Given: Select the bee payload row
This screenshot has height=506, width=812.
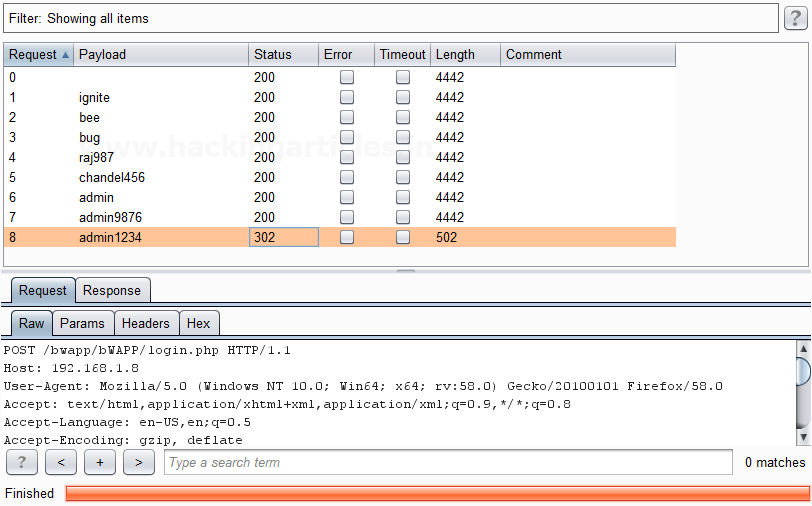Looking at the screenshot, I should (x=340, y=117).
